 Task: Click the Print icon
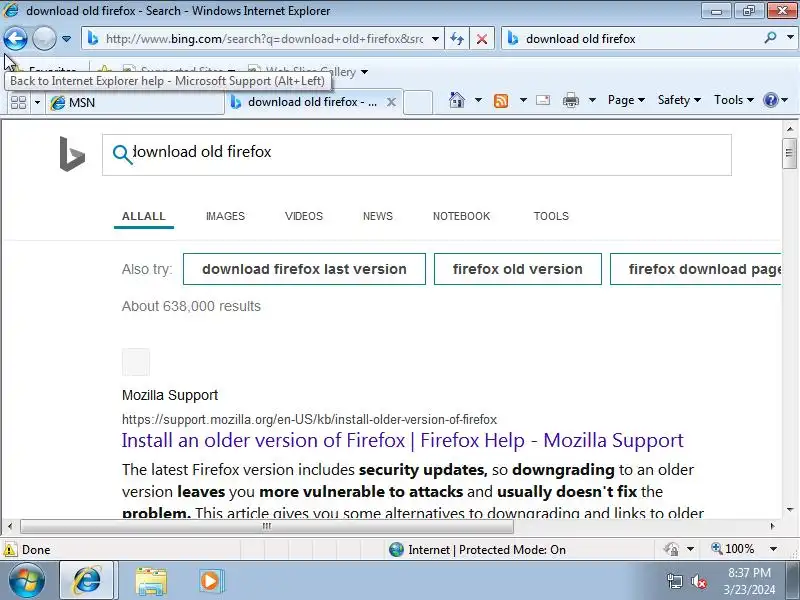pos(570,101)
